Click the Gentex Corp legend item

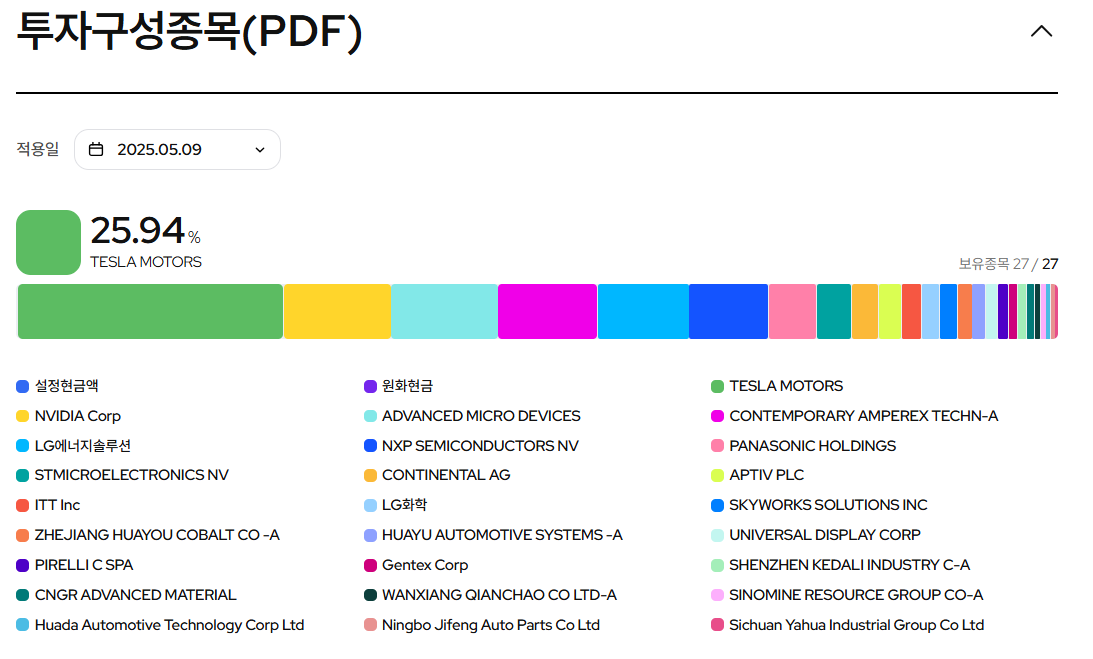pyautogui.click(x=416, y=565)
